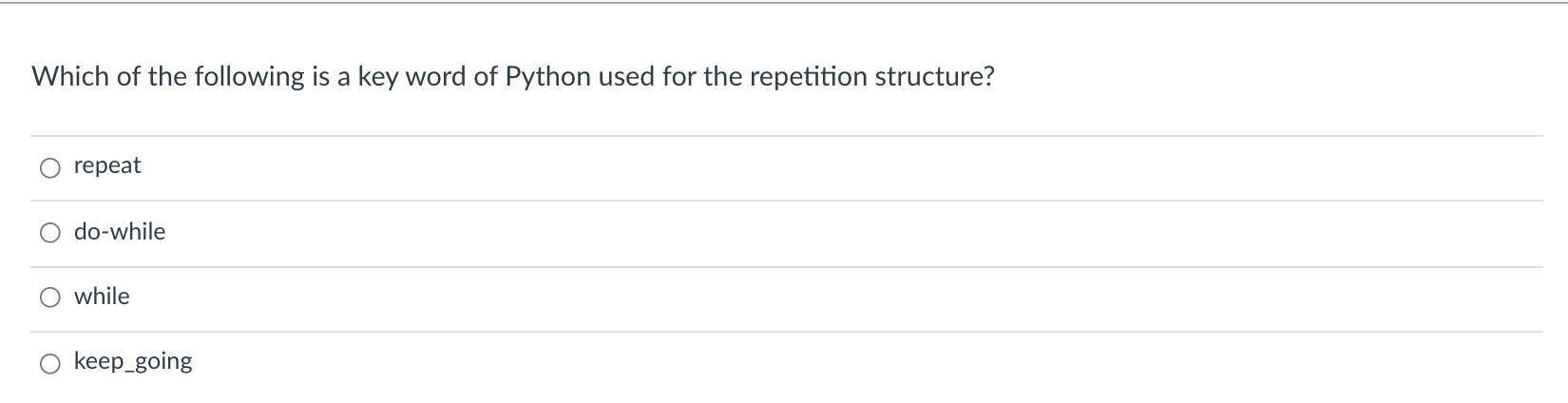Select the radio button for 'keep_going'
Screen dimensions: 1568x403
point(49,363)
